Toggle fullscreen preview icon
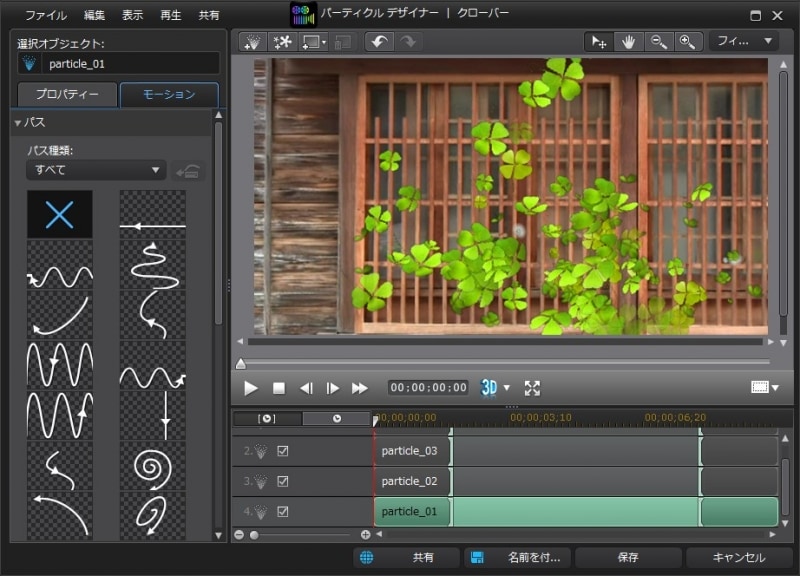The height and width of the screenshot is (576, 800). (532, 388)
